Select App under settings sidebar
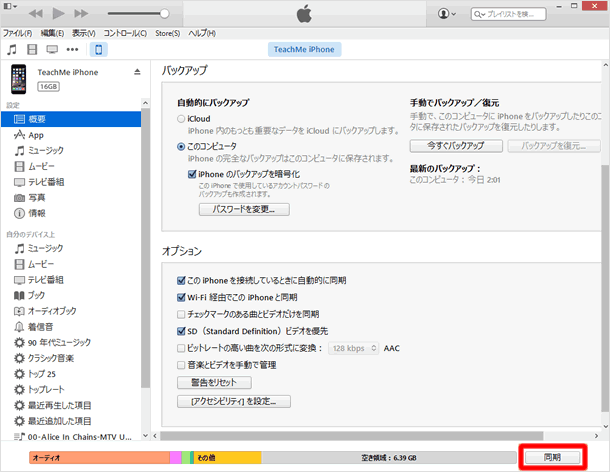The width and height of the screenshot is (610, 472). 71,135
